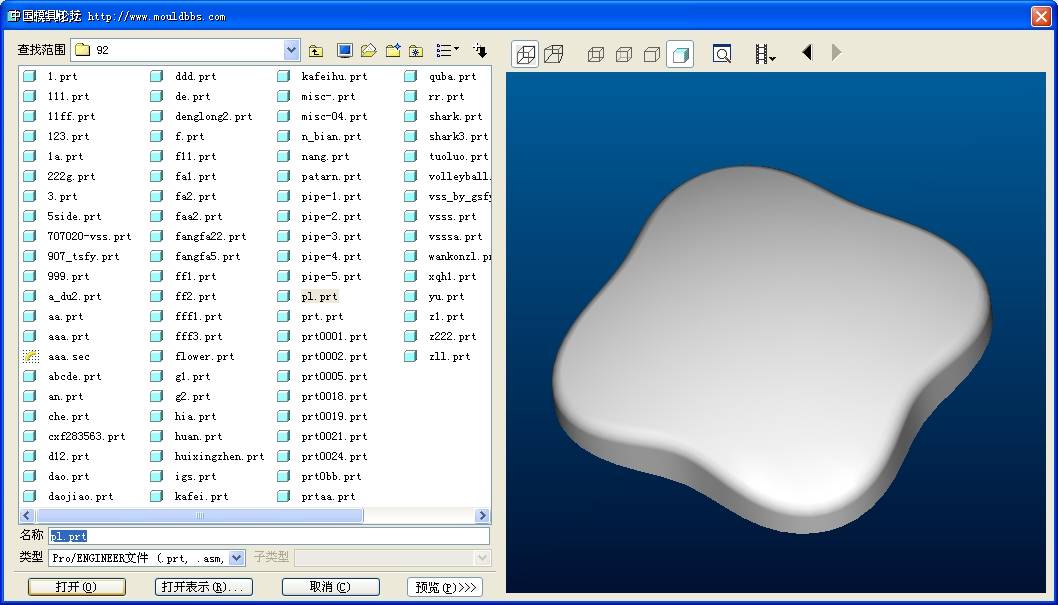The image size is (1058, 605).
Task: Click the horizontal scrollbar thumb
Action: 198,516
